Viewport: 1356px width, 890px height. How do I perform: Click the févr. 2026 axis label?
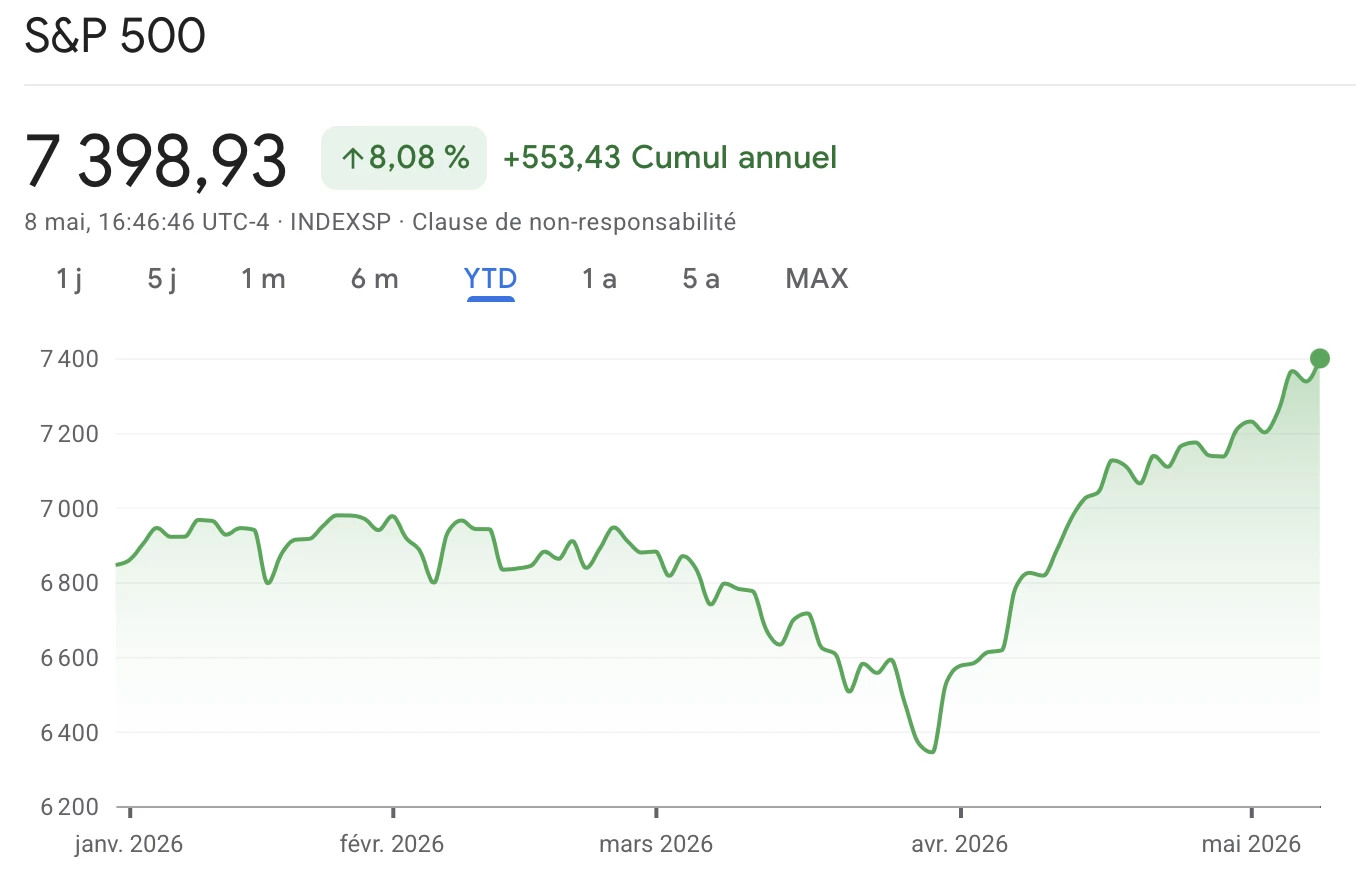click(x=393, y=844)
